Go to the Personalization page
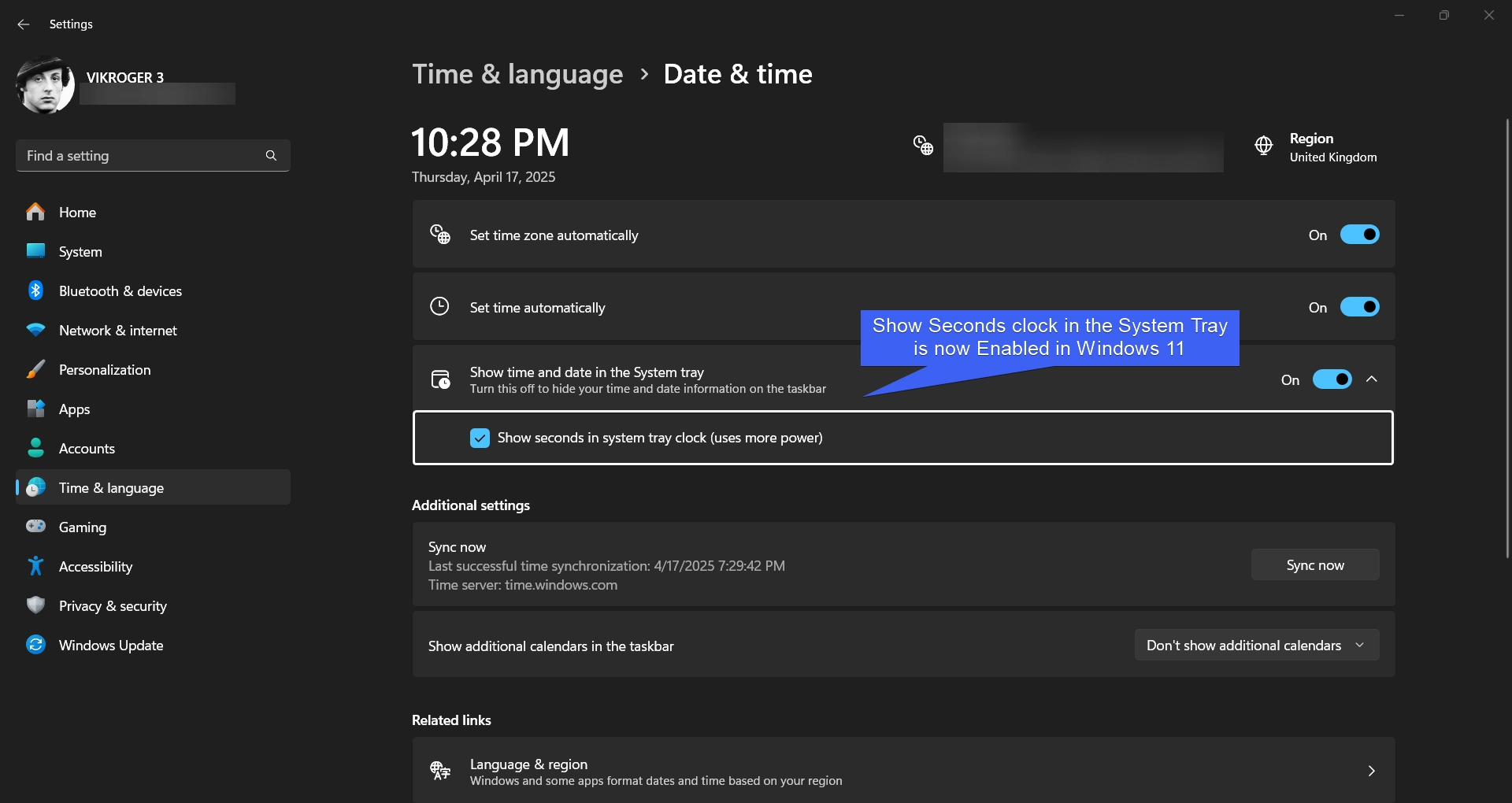This screenshot has width=1512, height=803. tap(104, 370)
